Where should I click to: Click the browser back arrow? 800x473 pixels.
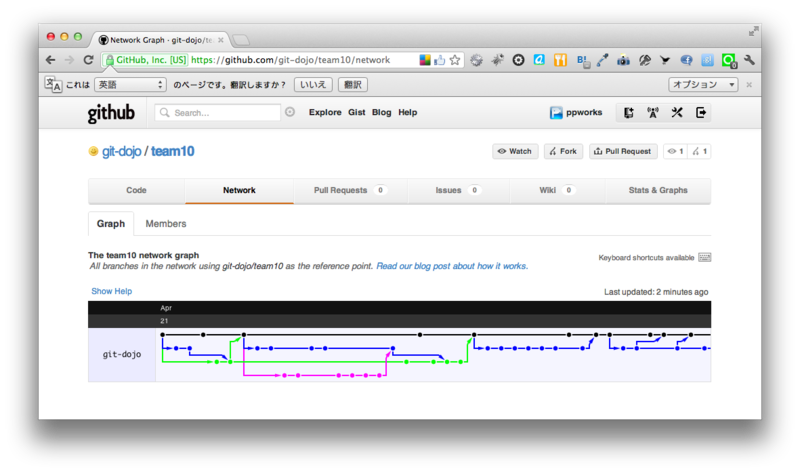[x=51, y=60]
